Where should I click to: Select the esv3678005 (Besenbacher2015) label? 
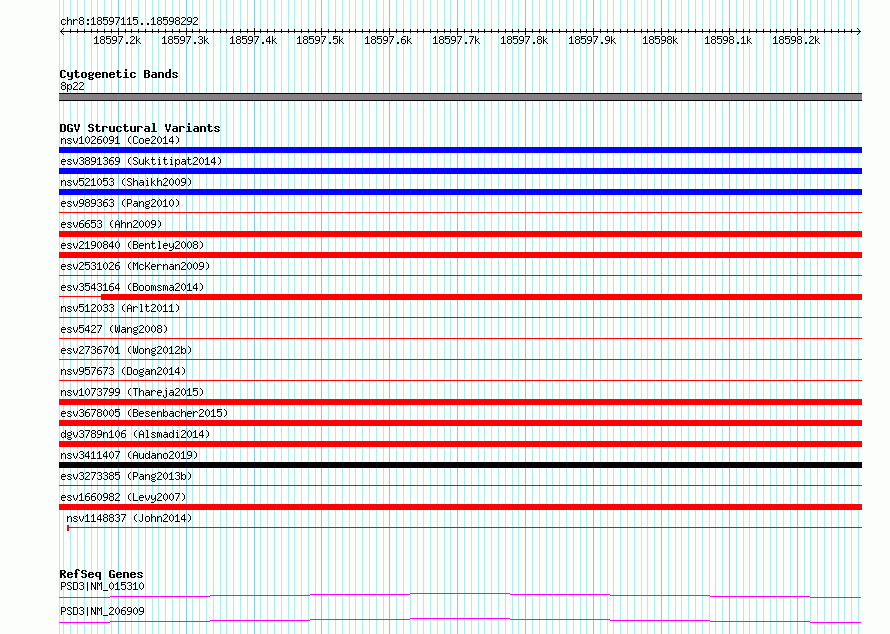pos(144,413)
